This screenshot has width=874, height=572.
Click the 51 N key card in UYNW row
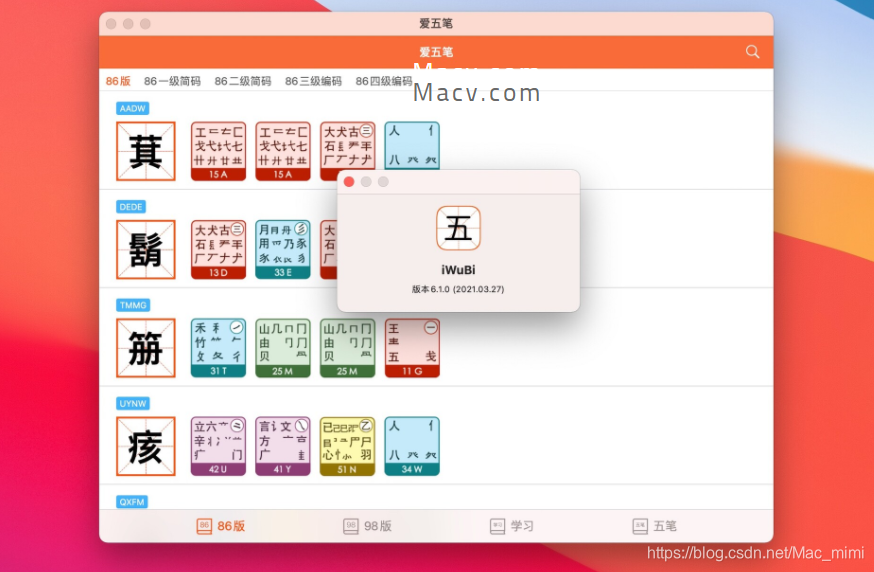pos(348,446)
